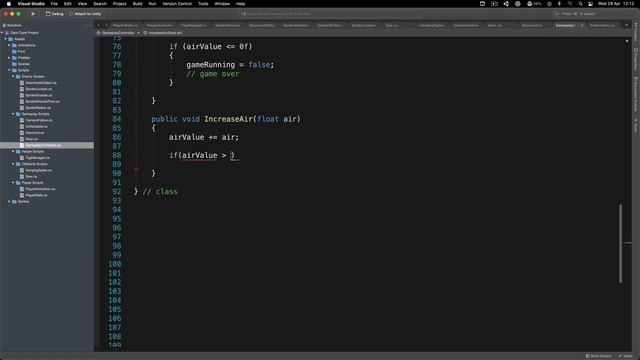
Task: Collapse the Gameplay Scripts folder
Action: 13,114
